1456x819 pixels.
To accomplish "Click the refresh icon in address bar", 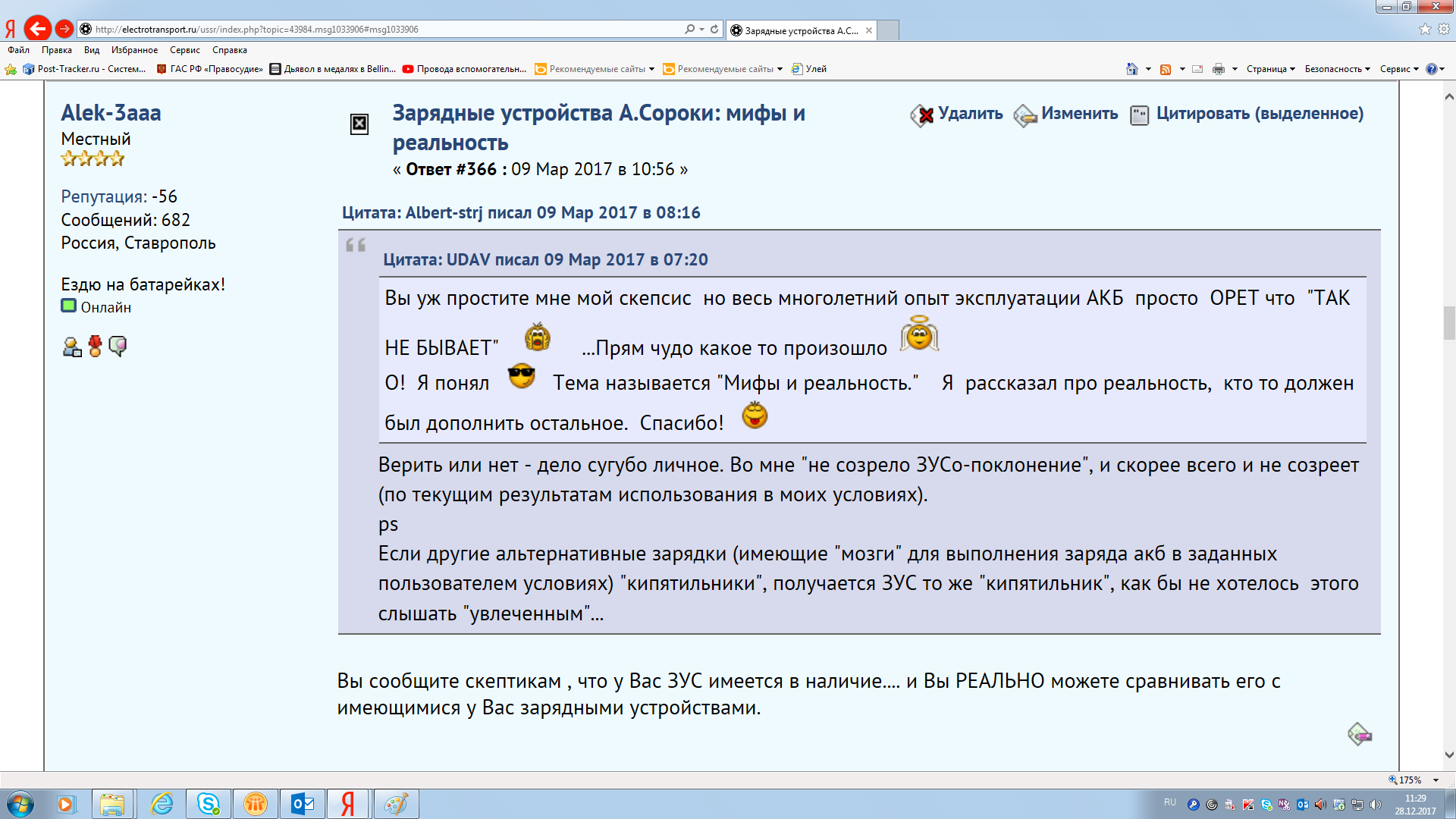I will pos(714,29).
